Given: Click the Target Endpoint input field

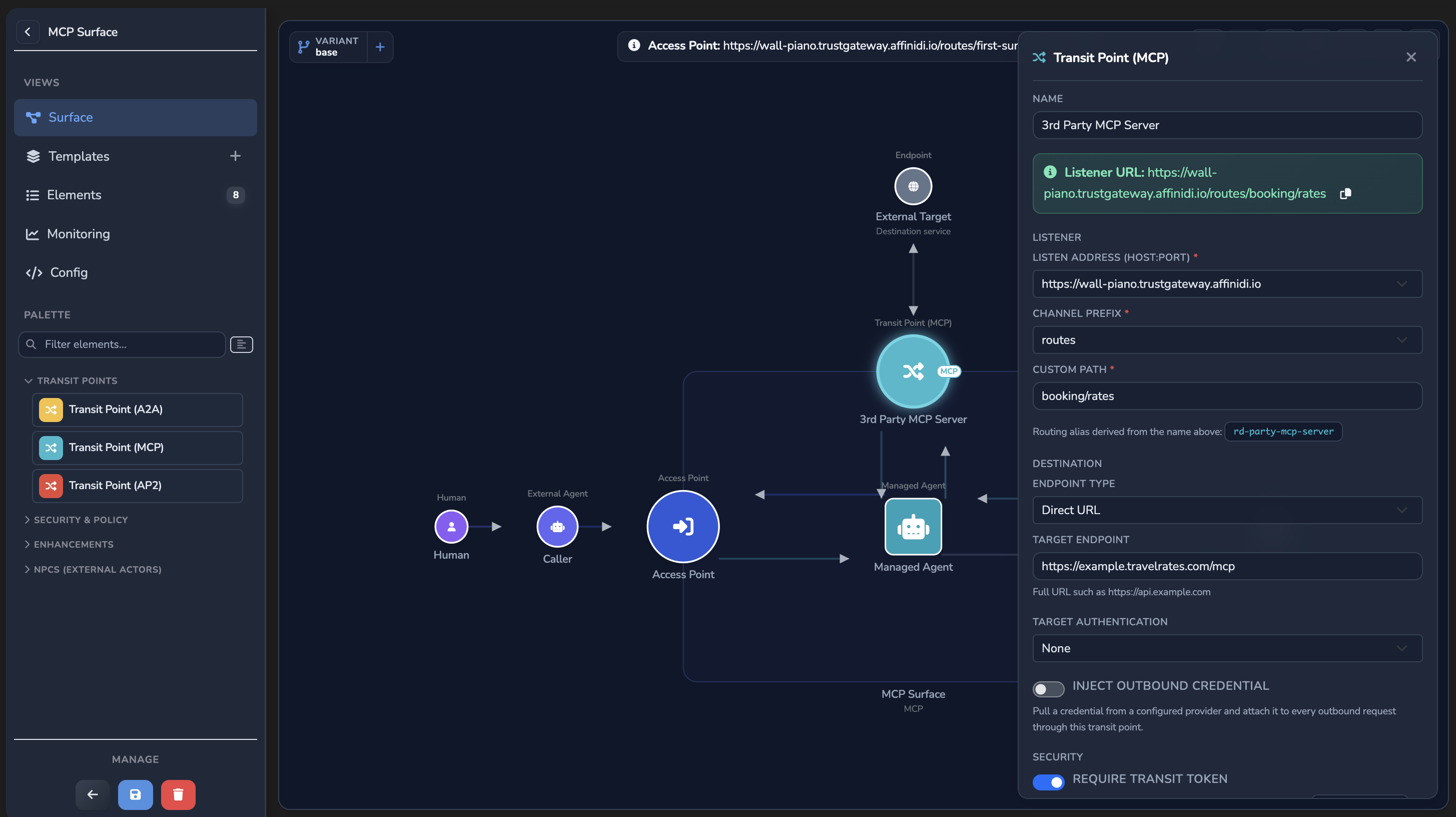Looking at the screenshot, I should [x=1227, y=566].
